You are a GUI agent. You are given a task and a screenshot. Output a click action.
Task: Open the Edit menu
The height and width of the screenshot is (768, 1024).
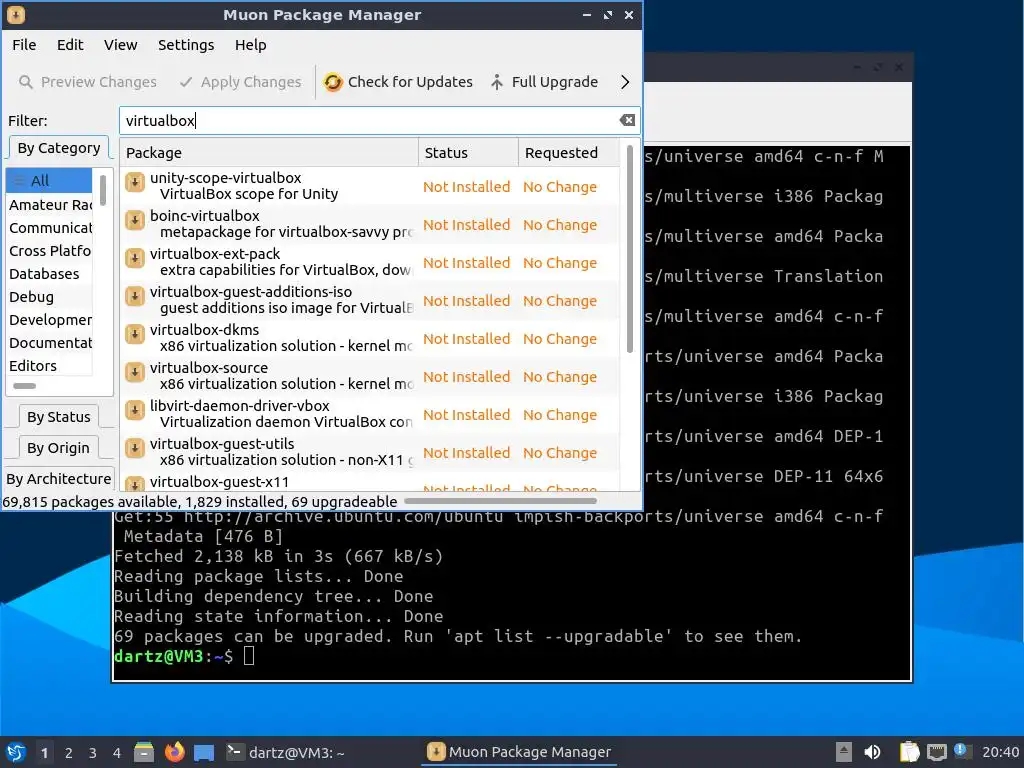click(70, 45)
